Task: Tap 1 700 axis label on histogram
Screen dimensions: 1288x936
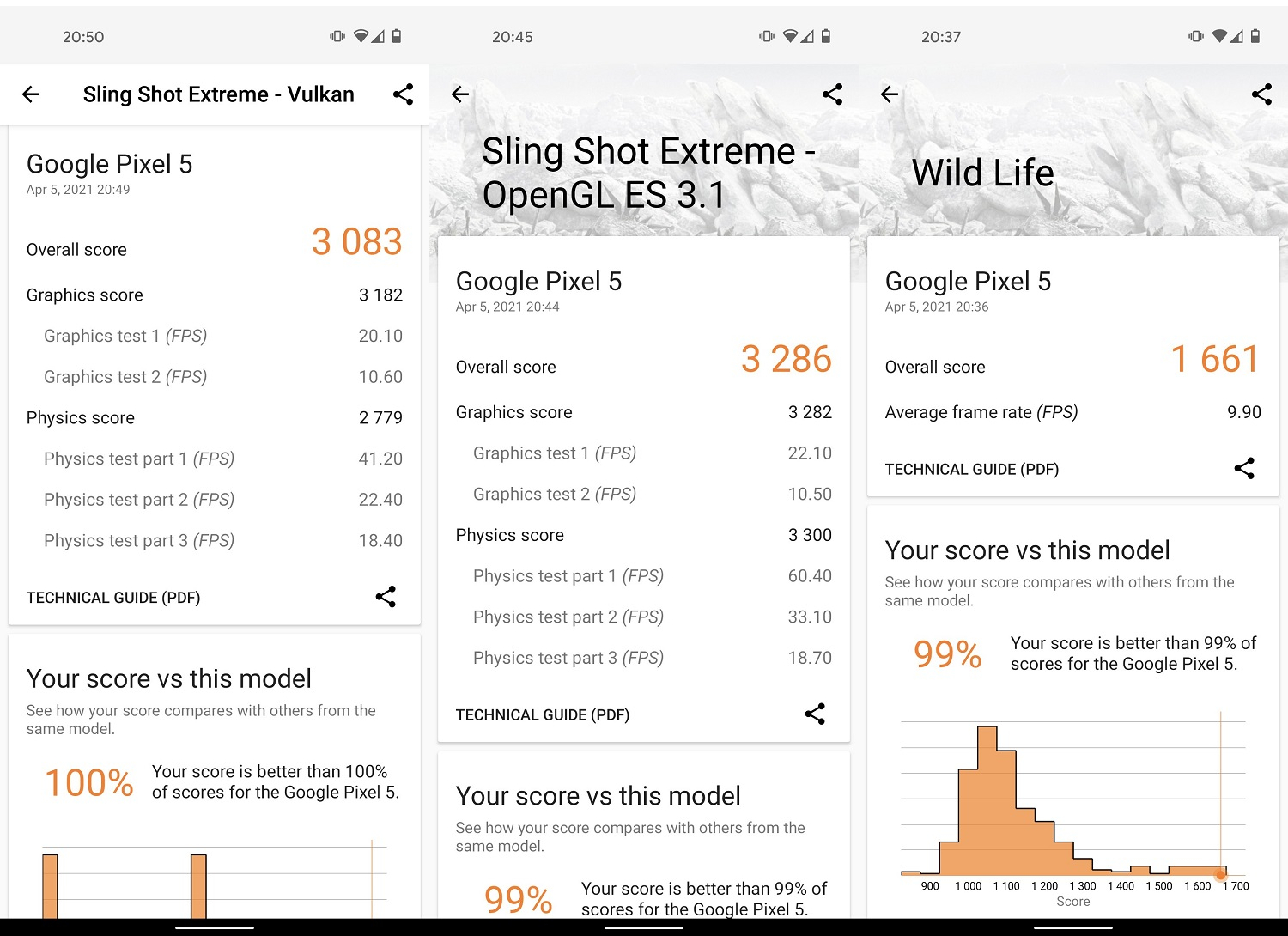Action: tap(1236, 886)
